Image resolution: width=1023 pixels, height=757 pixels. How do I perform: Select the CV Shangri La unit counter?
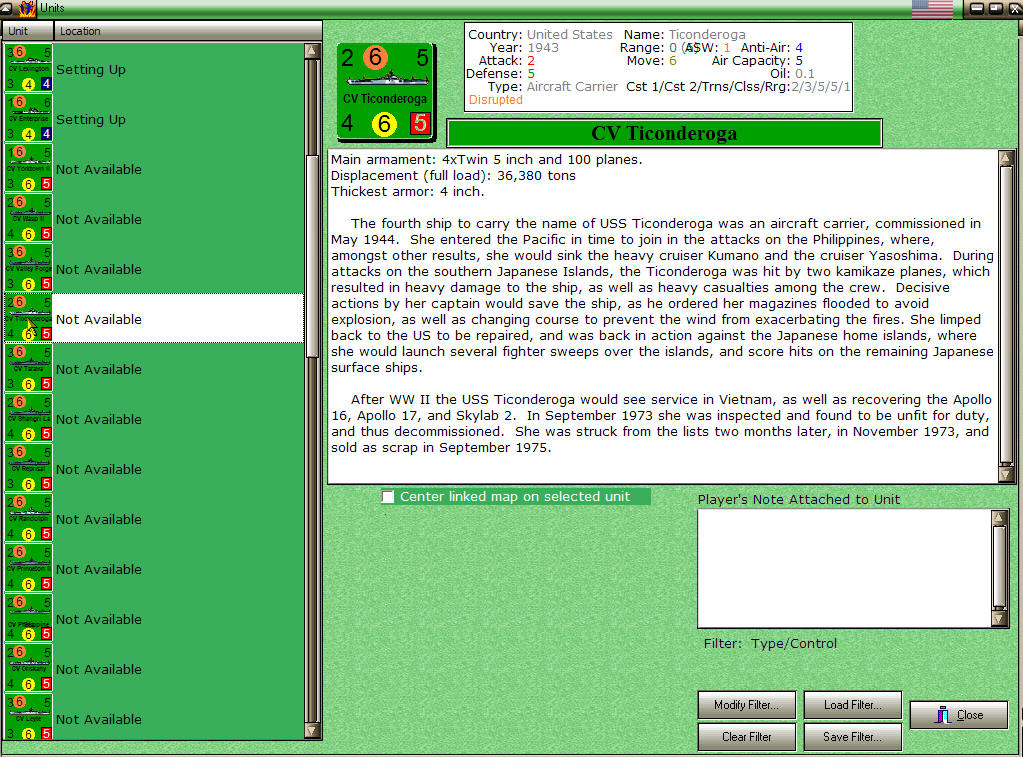pyautogui.click(x=29, y=419)
